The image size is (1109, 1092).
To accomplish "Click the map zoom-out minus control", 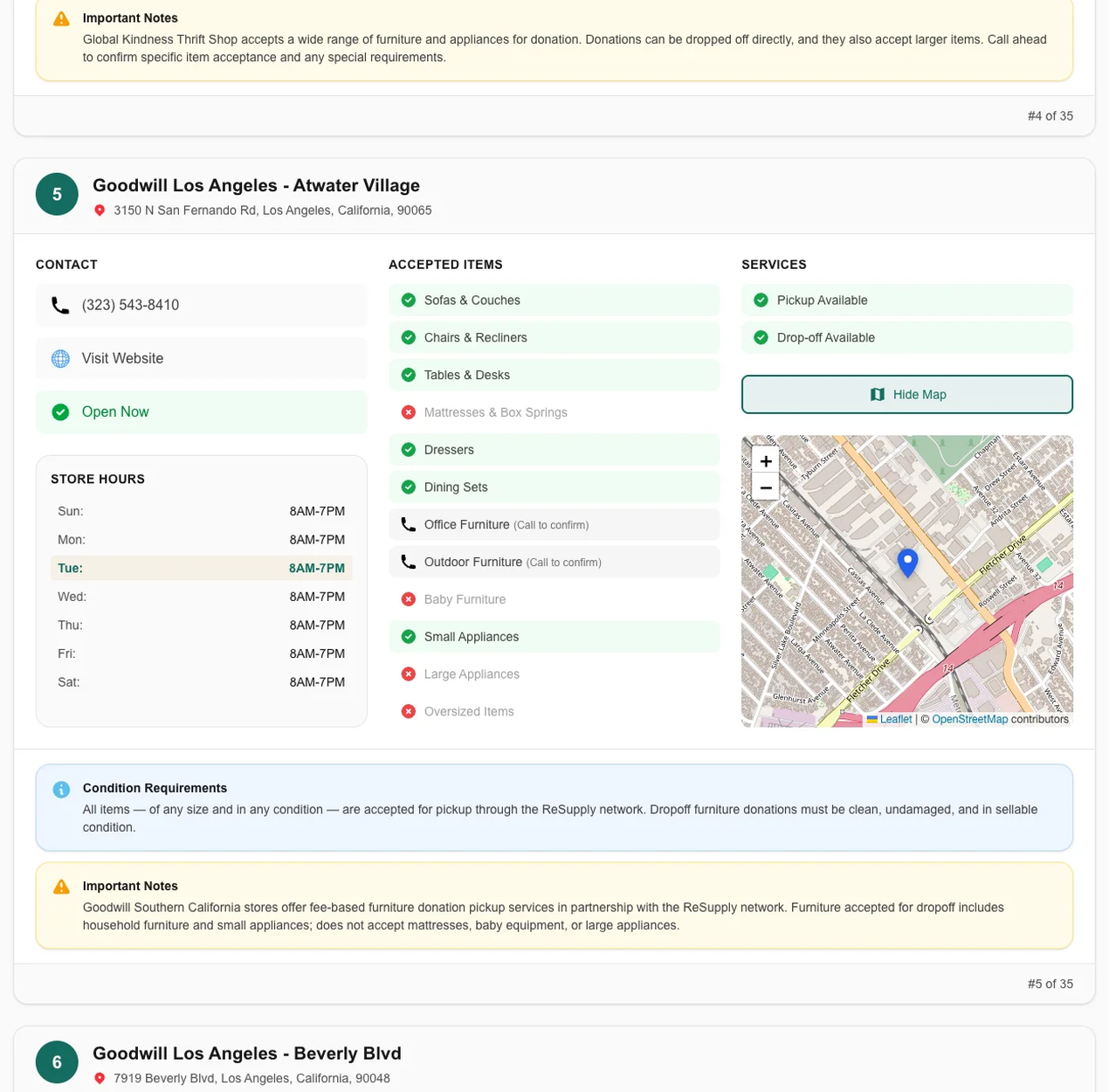I will [x=765, y=487].
